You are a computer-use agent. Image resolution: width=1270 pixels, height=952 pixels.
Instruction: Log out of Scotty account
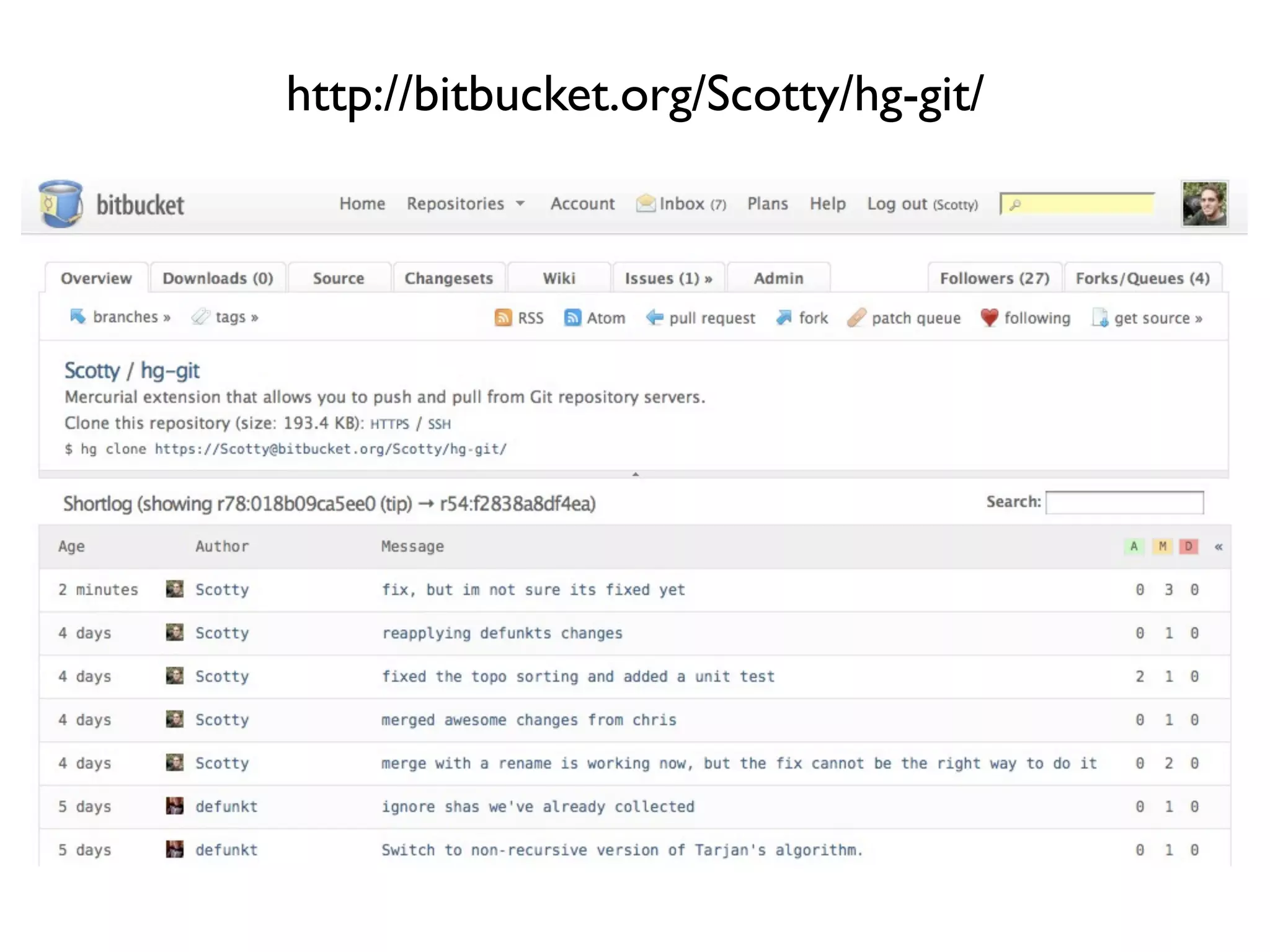pyautogui.click(x=923, y=204)
